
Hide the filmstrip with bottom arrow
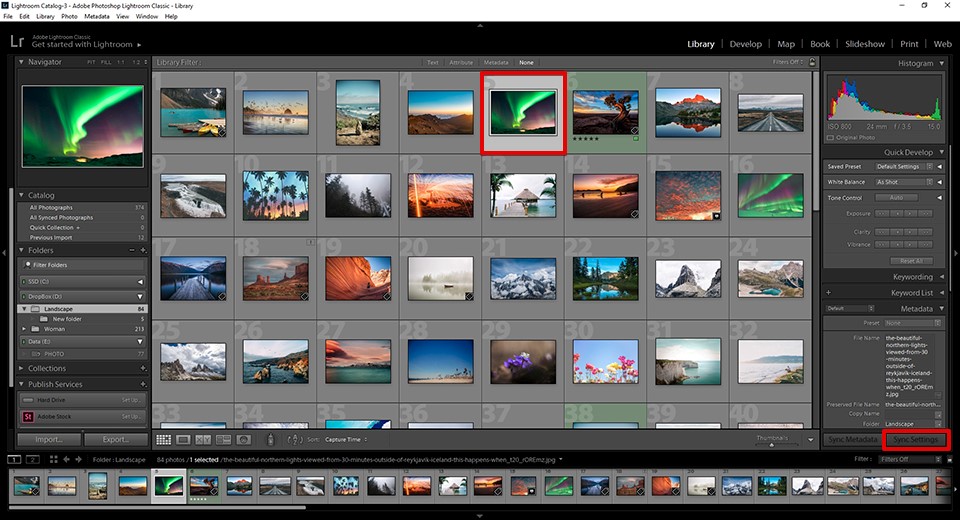click(x=480, y=516)
